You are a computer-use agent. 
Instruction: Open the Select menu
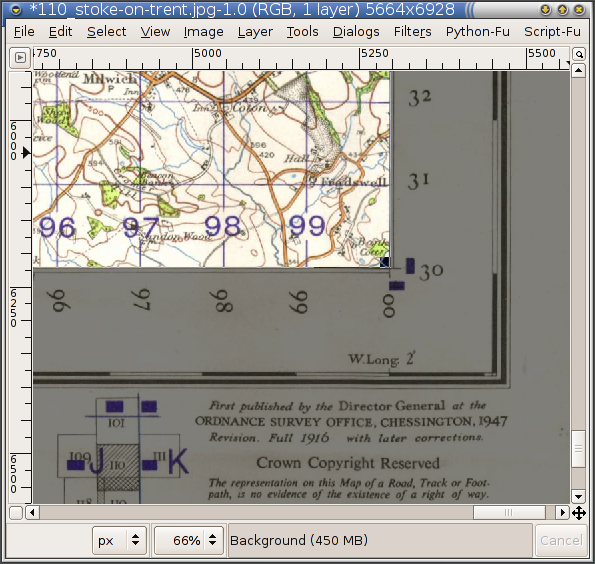(x=107, y=32)
